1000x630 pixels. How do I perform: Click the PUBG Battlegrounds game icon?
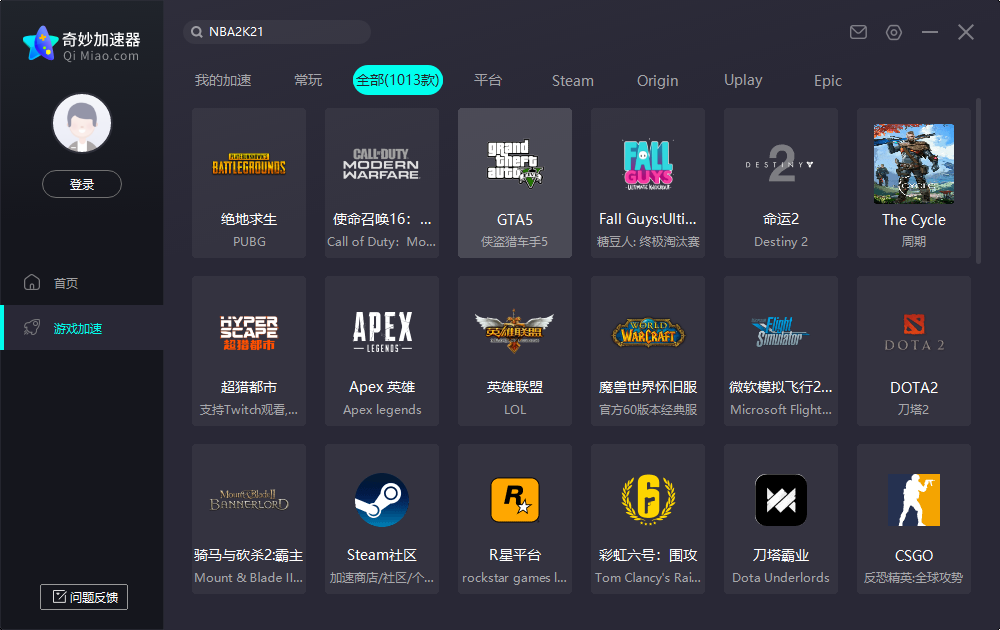pos(249,165)
